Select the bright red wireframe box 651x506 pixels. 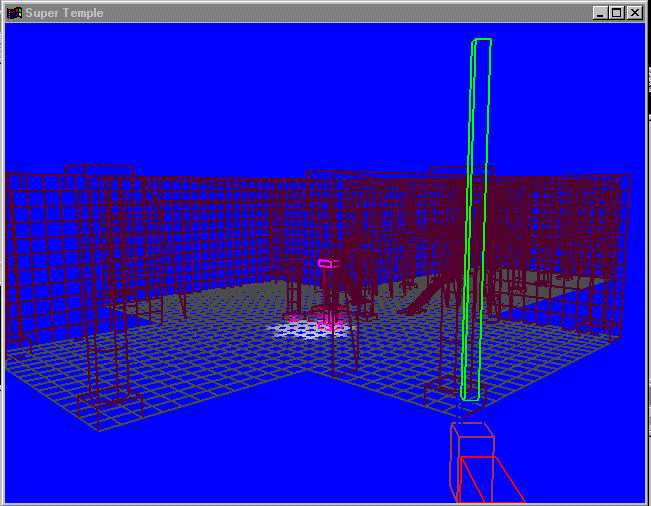pyautogui.click(x=488, y=480)
